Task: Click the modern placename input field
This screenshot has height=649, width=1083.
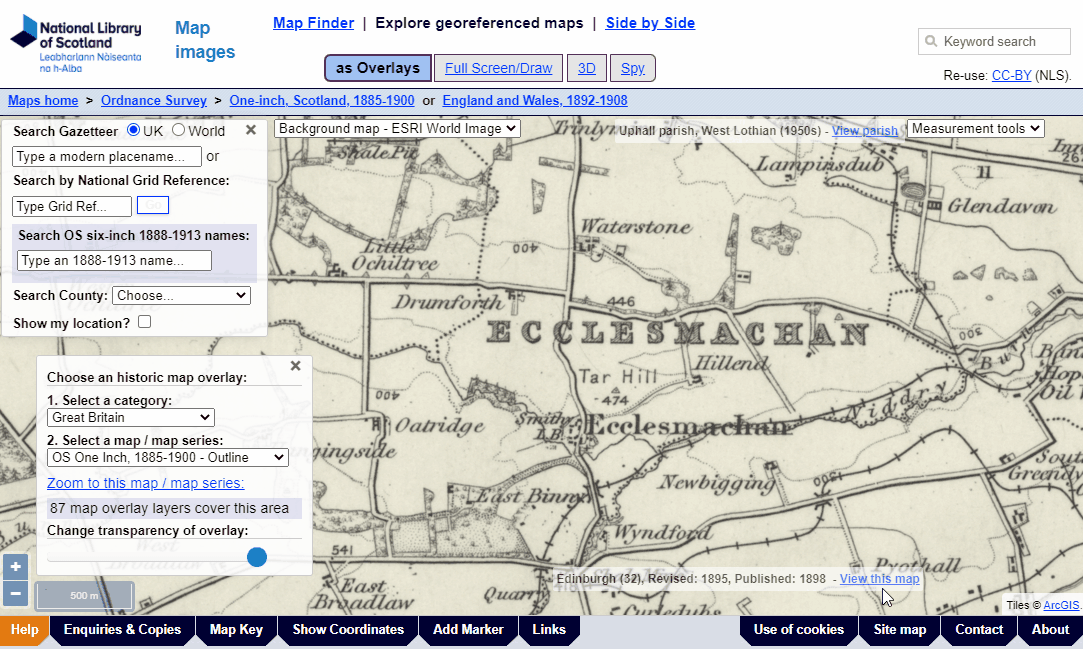Action: coord(107,156)
